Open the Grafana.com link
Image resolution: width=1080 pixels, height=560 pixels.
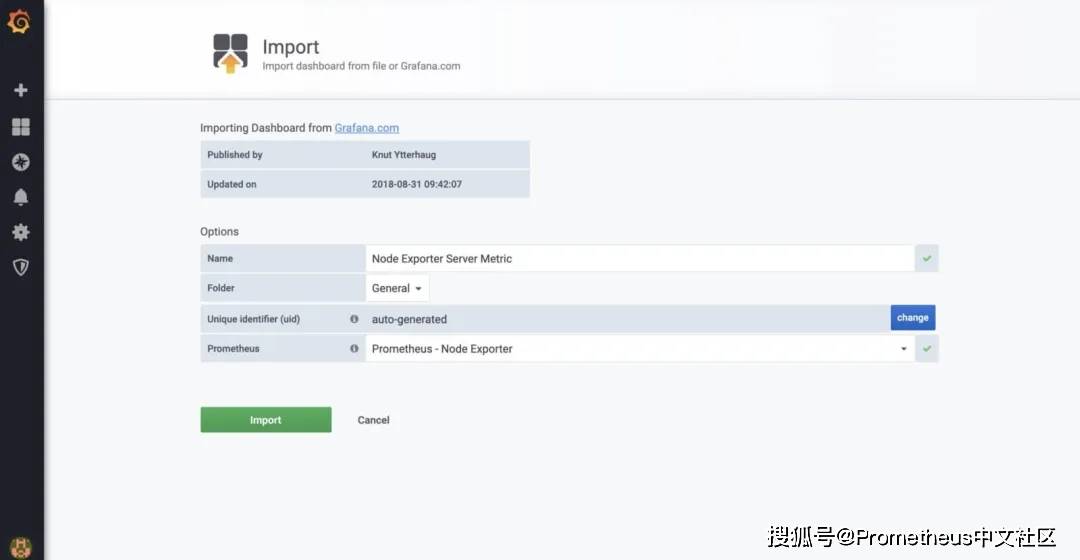click(366, 128)
